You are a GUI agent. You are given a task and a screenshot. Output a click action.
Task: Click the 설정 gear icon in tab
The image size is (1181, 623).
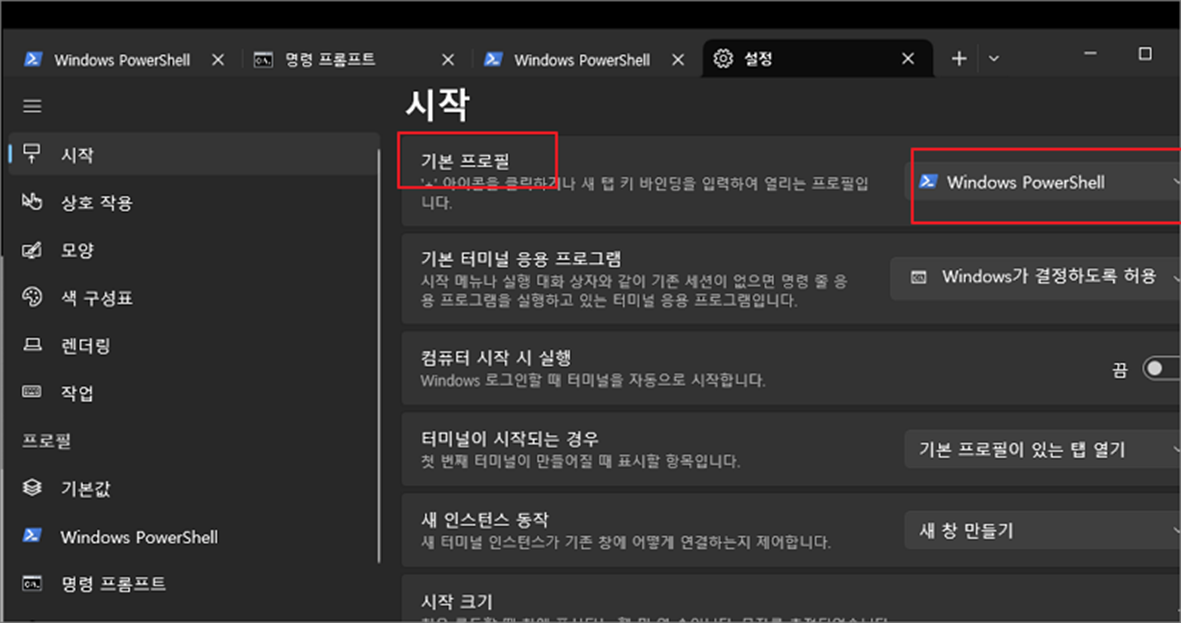pyautogui.click(x=723, y=59)
